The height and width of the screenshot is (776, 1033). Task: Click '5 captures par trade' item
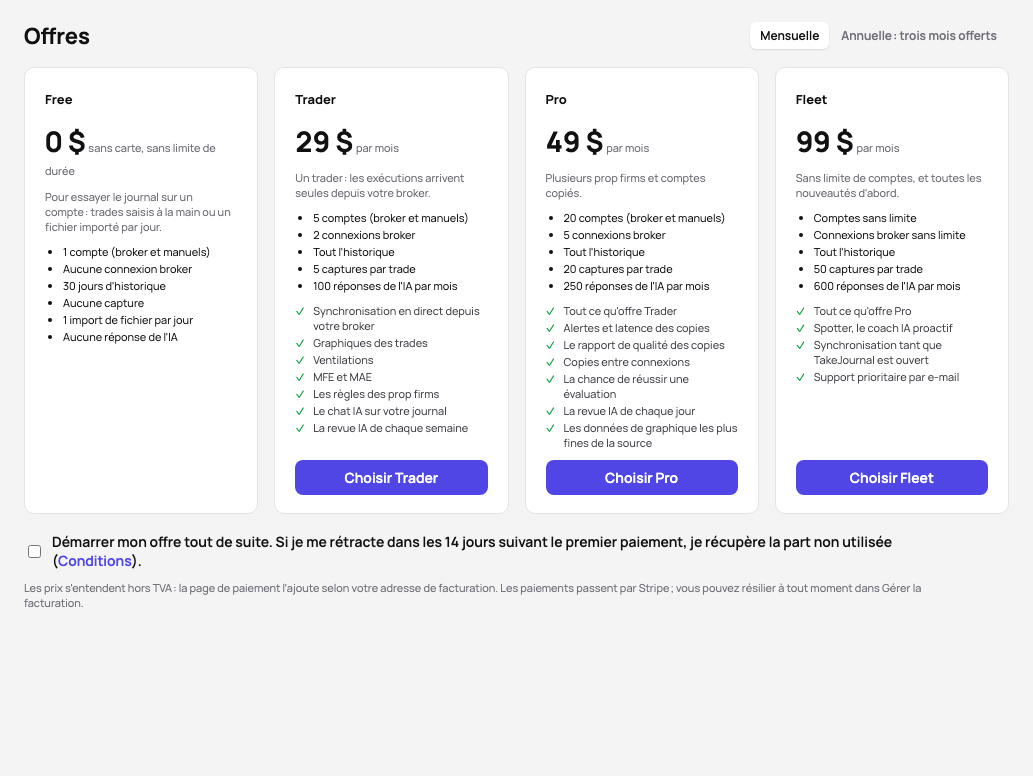[x=364, y=269]
